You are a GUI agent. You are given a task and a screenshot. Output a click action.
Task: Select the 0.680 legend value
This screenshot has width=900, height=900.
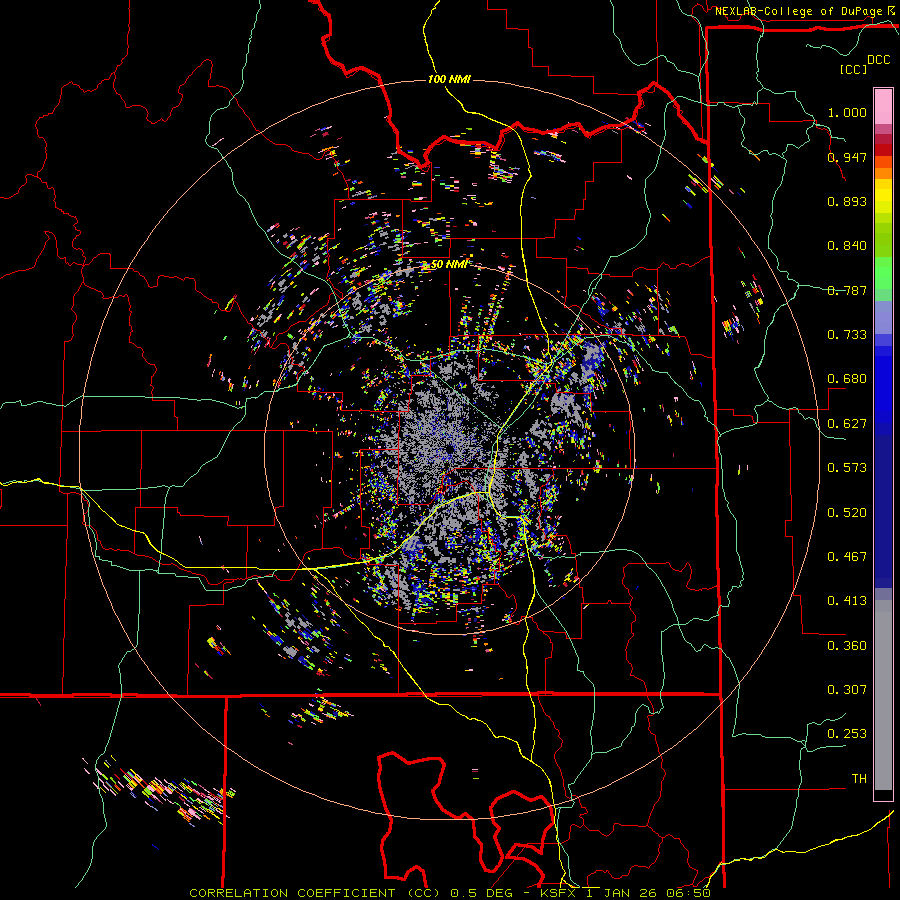tap(847, 379)
